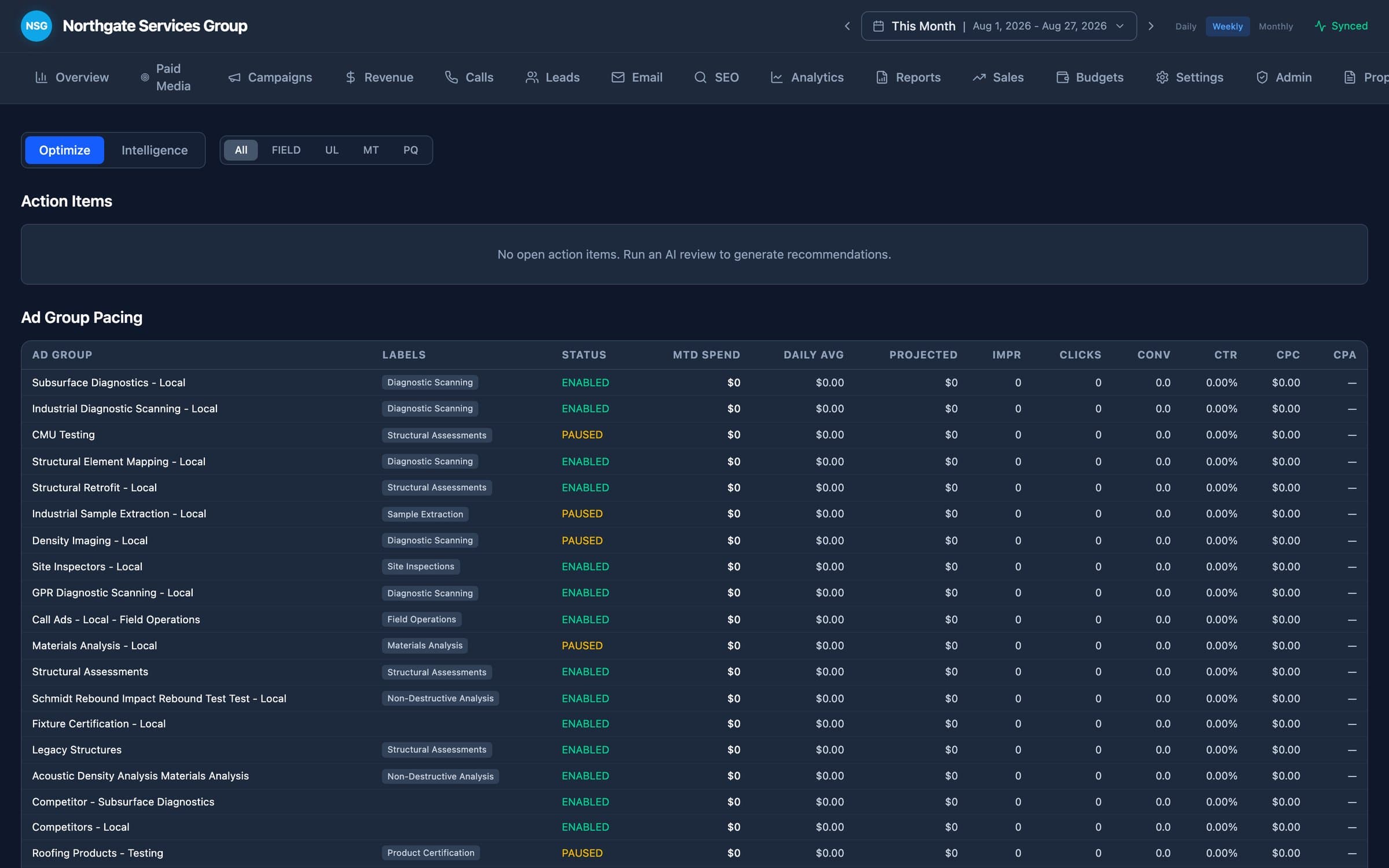Click Product Certification label on Roofing row
This screenshot has width=1389, height=868.
tap(431, 853)
